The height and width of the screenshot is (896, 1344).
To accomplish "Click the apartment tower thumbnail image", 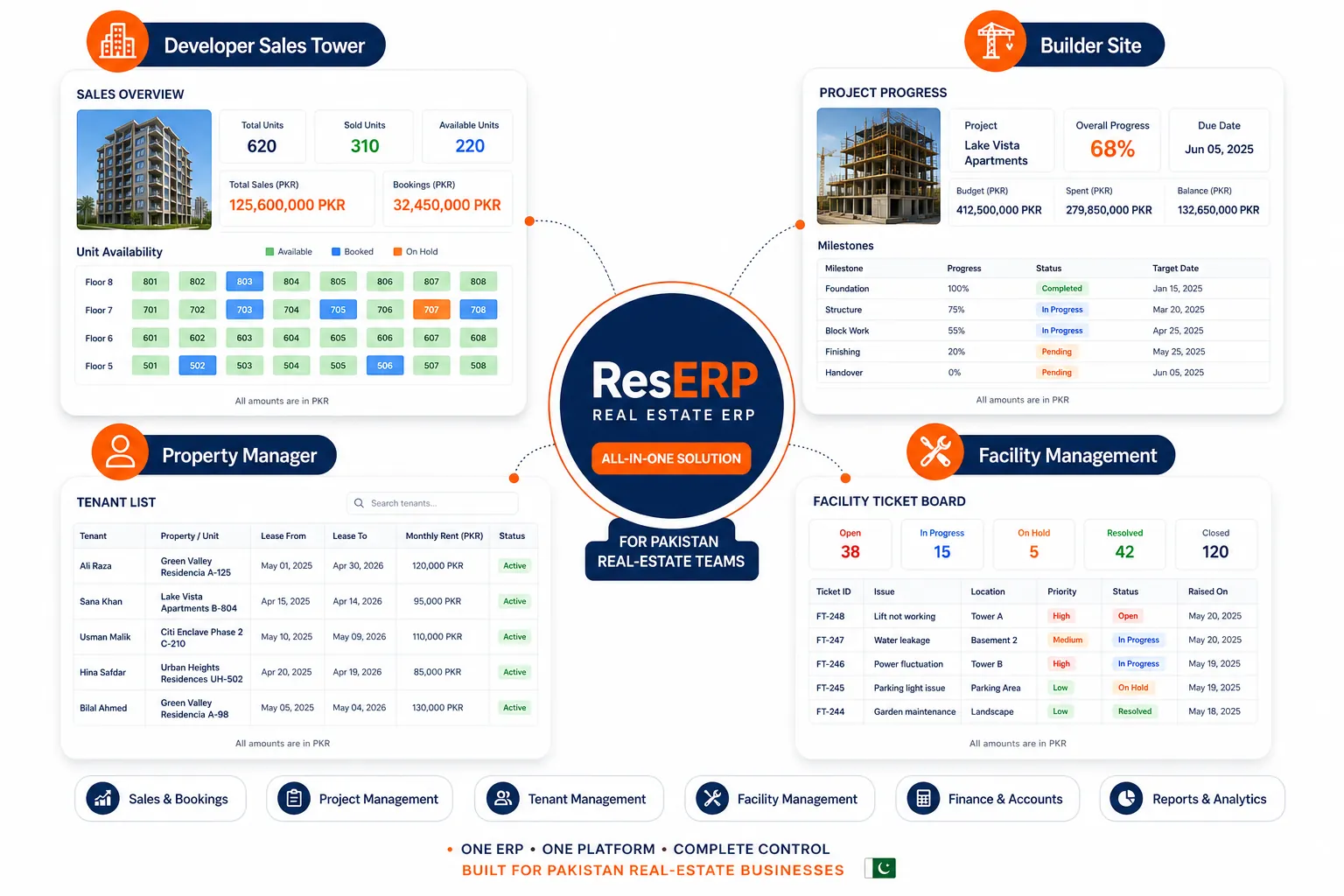I will [144, 170].
